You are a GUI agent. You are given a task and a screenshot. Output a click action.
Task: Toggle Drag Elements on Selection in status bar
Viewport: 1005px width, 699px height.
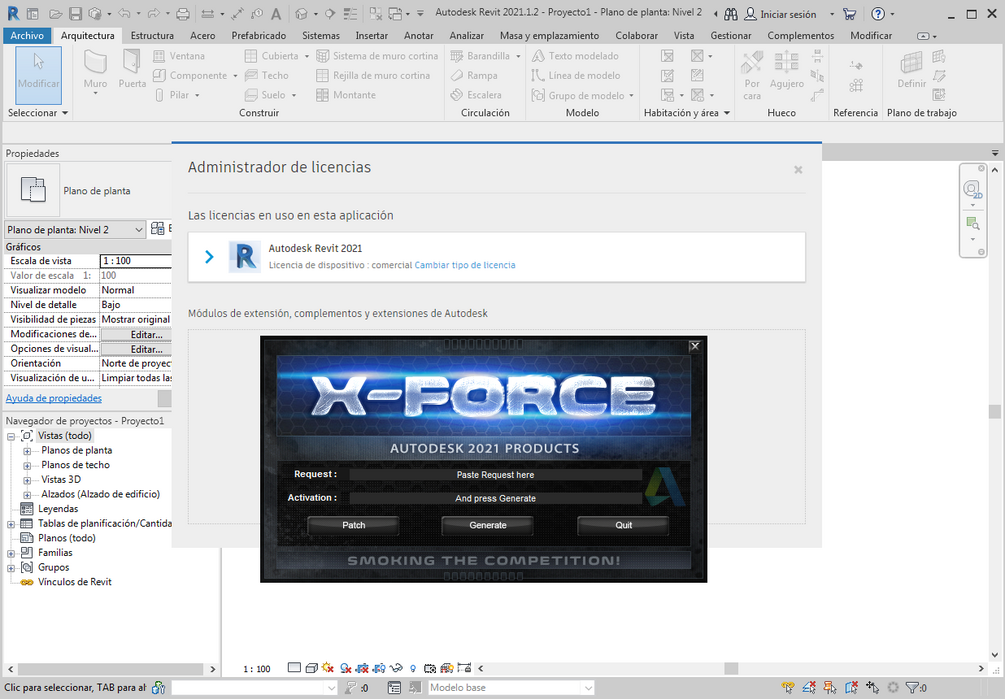[x=872, y=687]
